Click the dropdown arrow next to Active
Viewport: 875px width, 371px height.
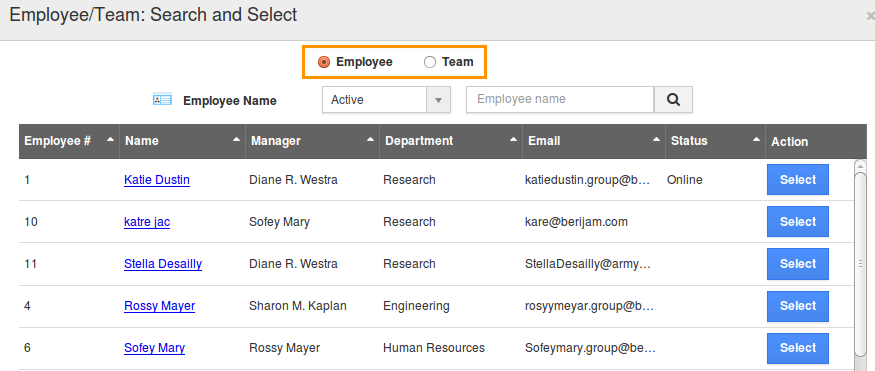439,100
